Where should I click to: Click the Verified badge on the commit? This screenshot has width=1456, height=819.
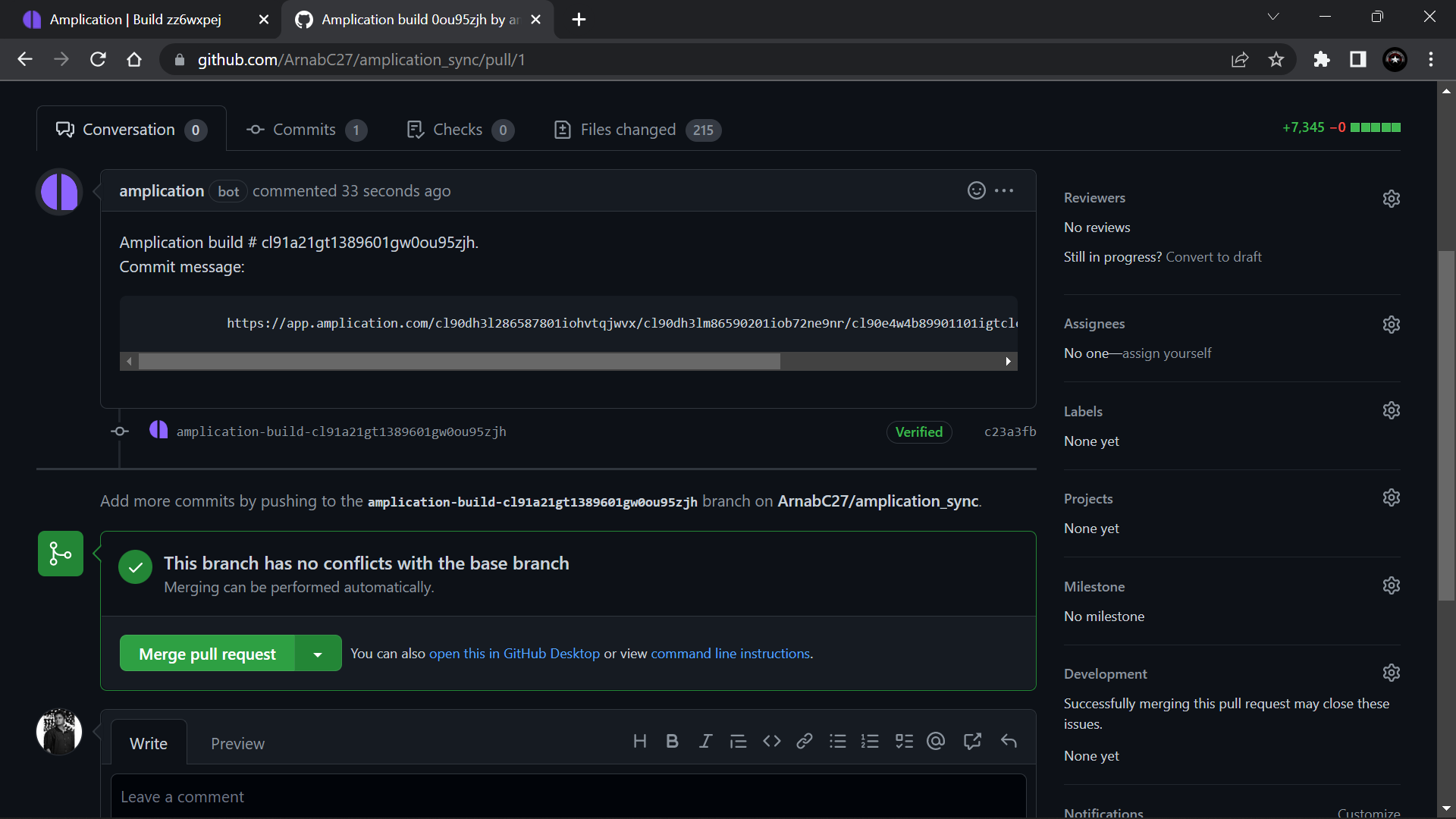coord(919,431)
